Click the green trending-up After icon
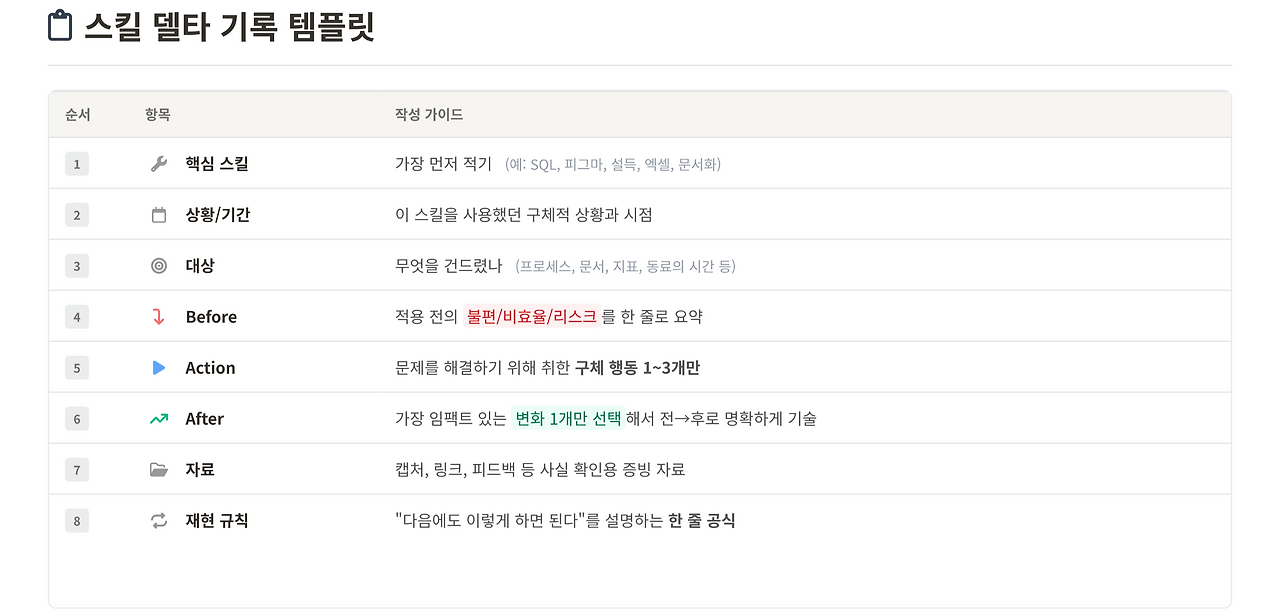The image size is (1280, 616). tap(159, 419)
